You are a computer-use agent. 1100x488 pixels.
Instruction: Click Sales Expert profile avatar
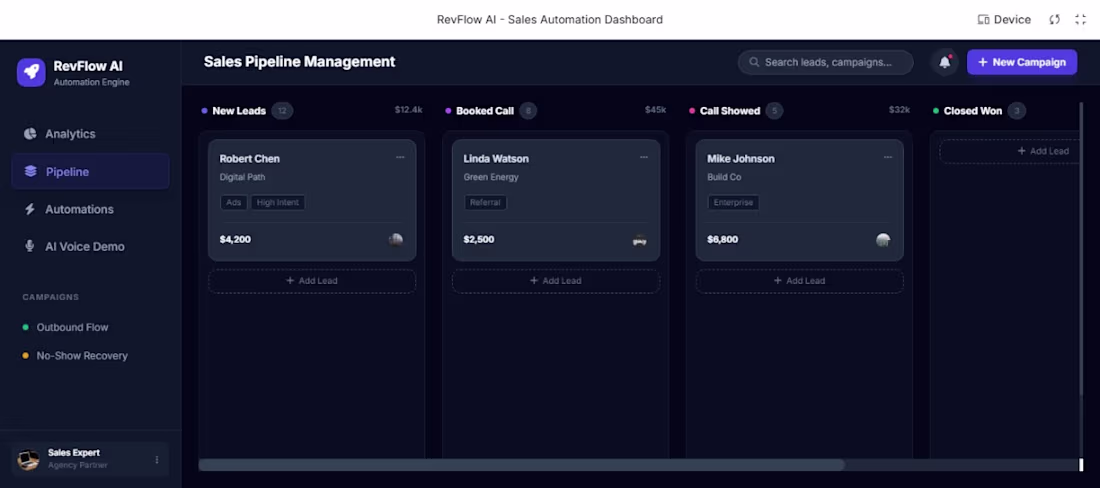coord(28,459)
